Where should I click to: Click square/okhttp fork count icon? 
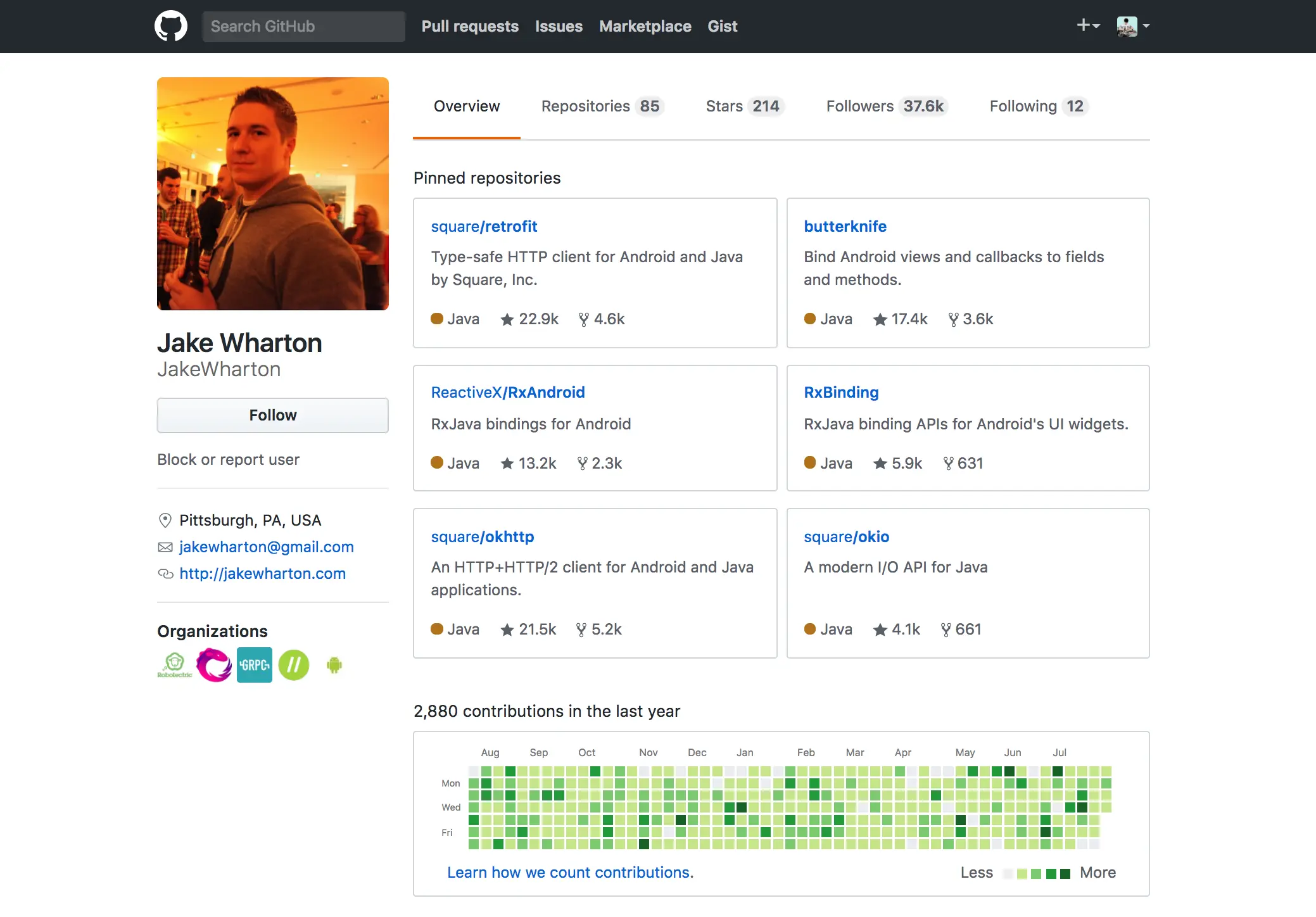[581, 629]
